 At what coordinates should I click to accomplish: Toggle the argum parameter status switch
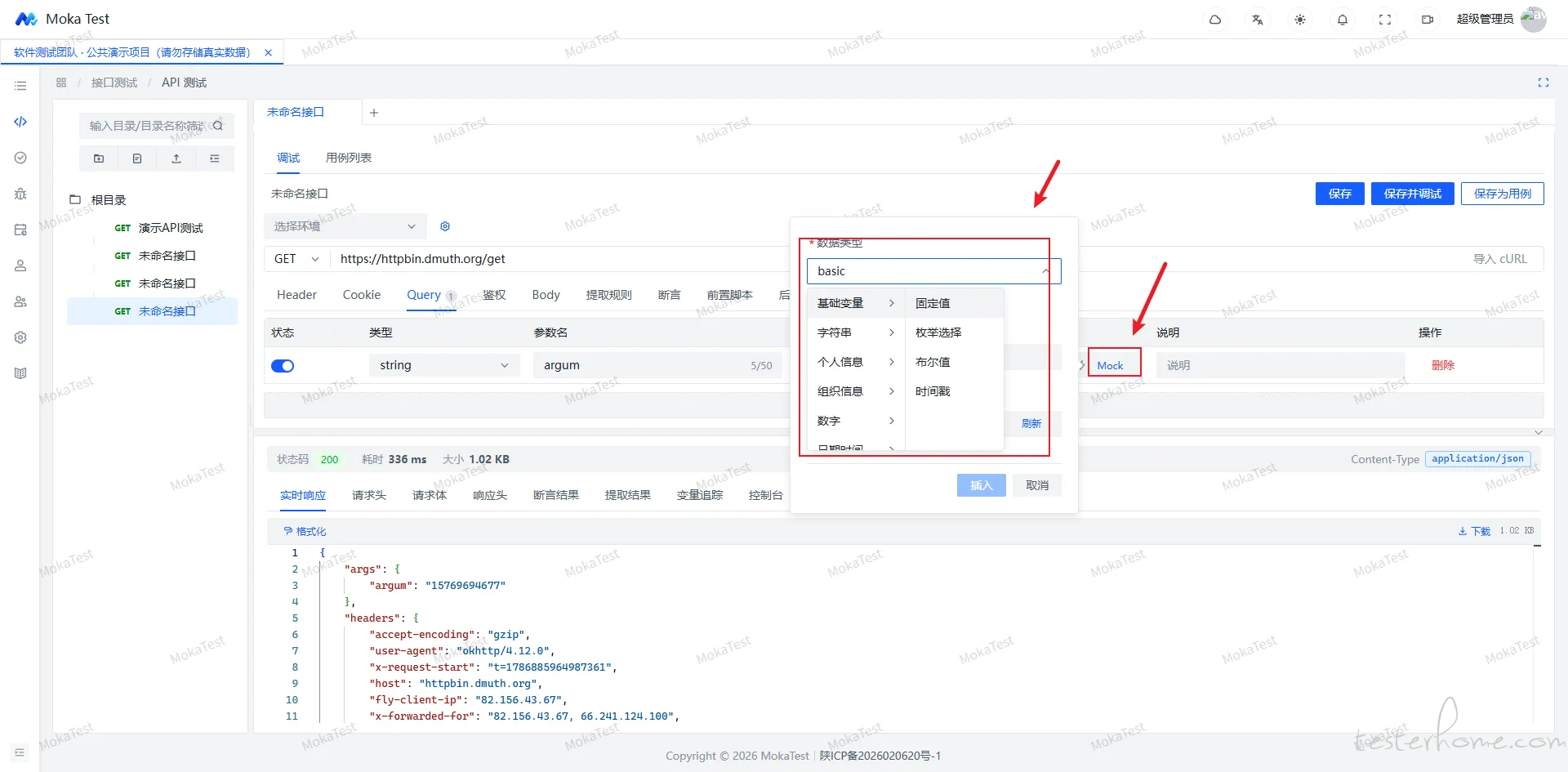tap(283, 366)
